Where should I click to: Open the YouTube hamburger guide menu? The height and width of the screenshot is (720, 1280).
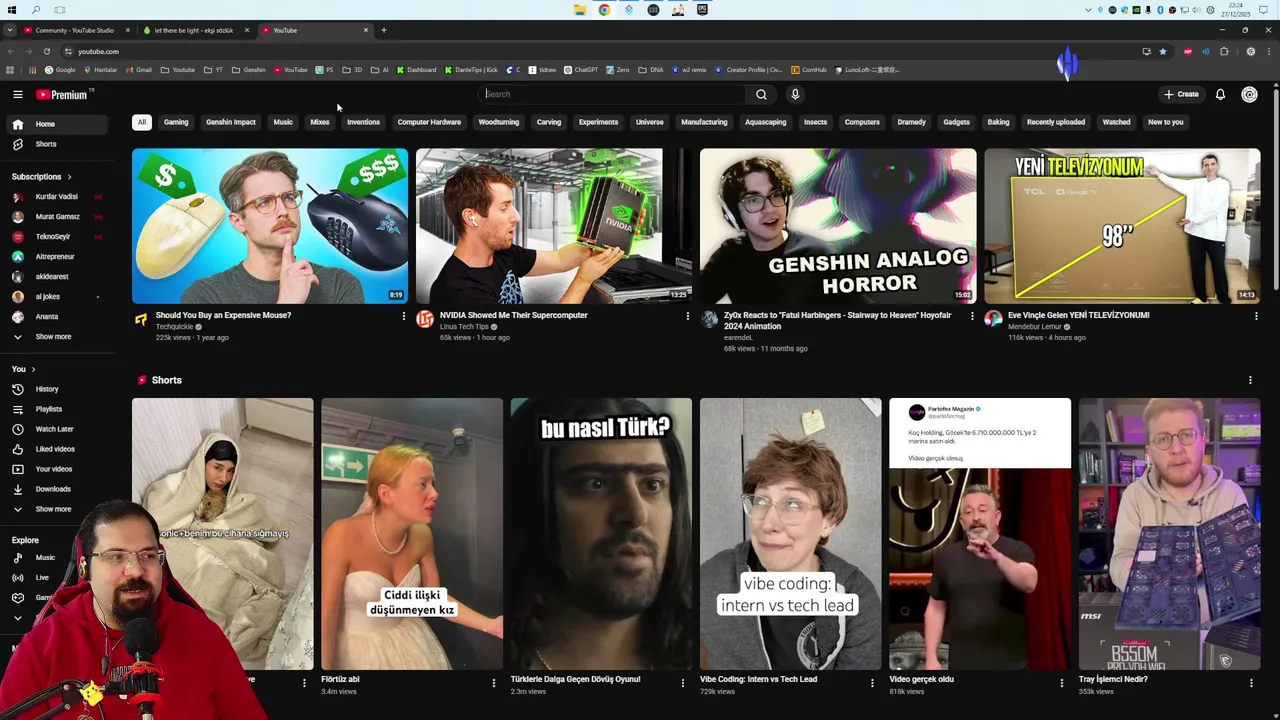click(17, 94)
